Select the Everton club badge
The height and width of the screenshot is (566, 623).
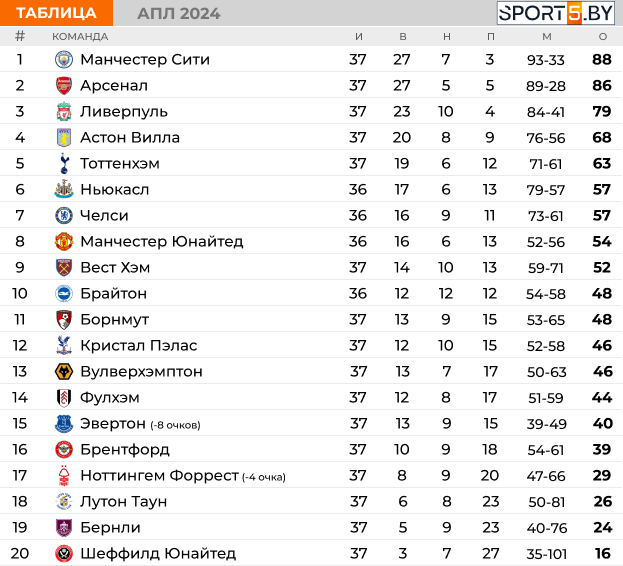[64, 424]
